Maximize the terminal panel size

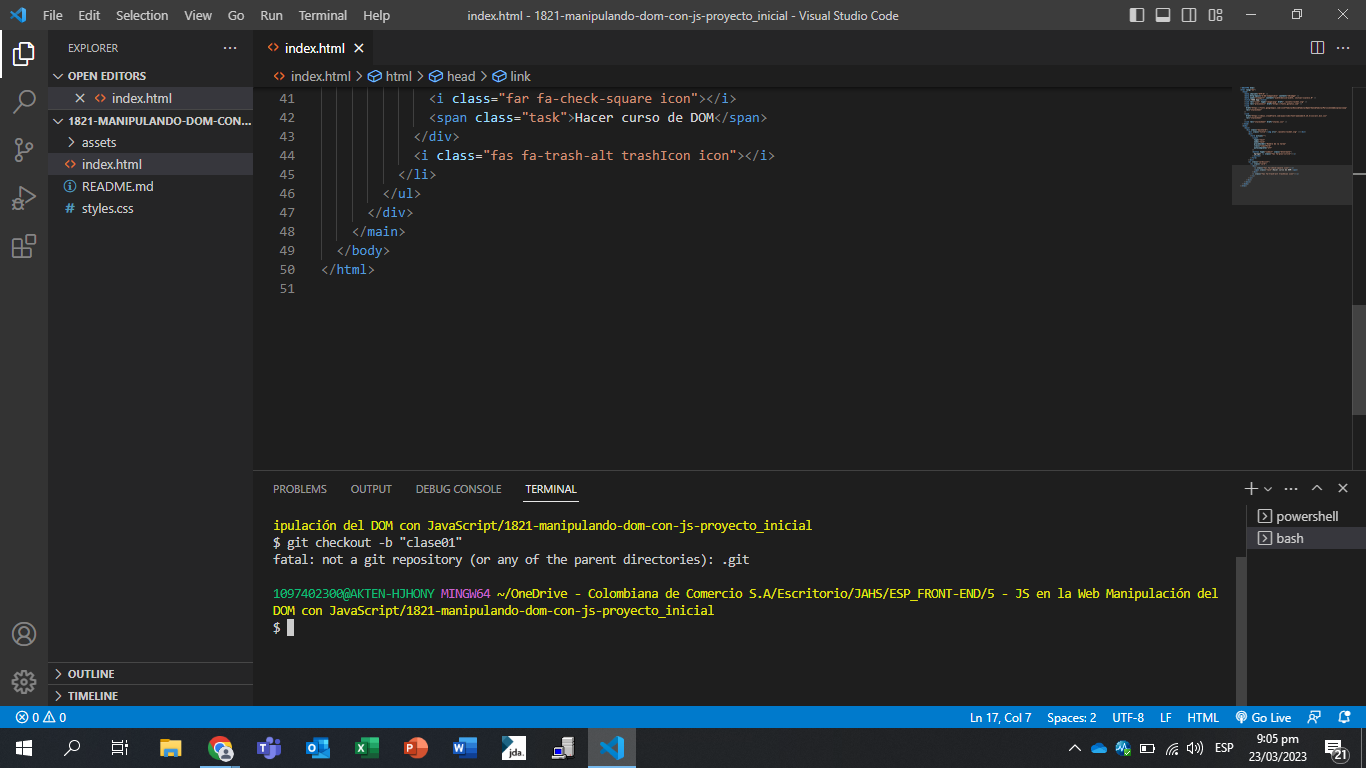tap(1317, 489)
